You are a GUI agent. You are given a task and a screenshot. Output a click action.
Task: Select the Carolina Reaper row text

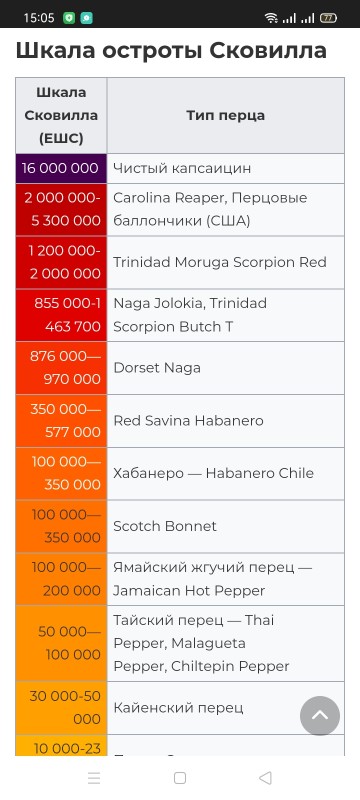[210, 209]
